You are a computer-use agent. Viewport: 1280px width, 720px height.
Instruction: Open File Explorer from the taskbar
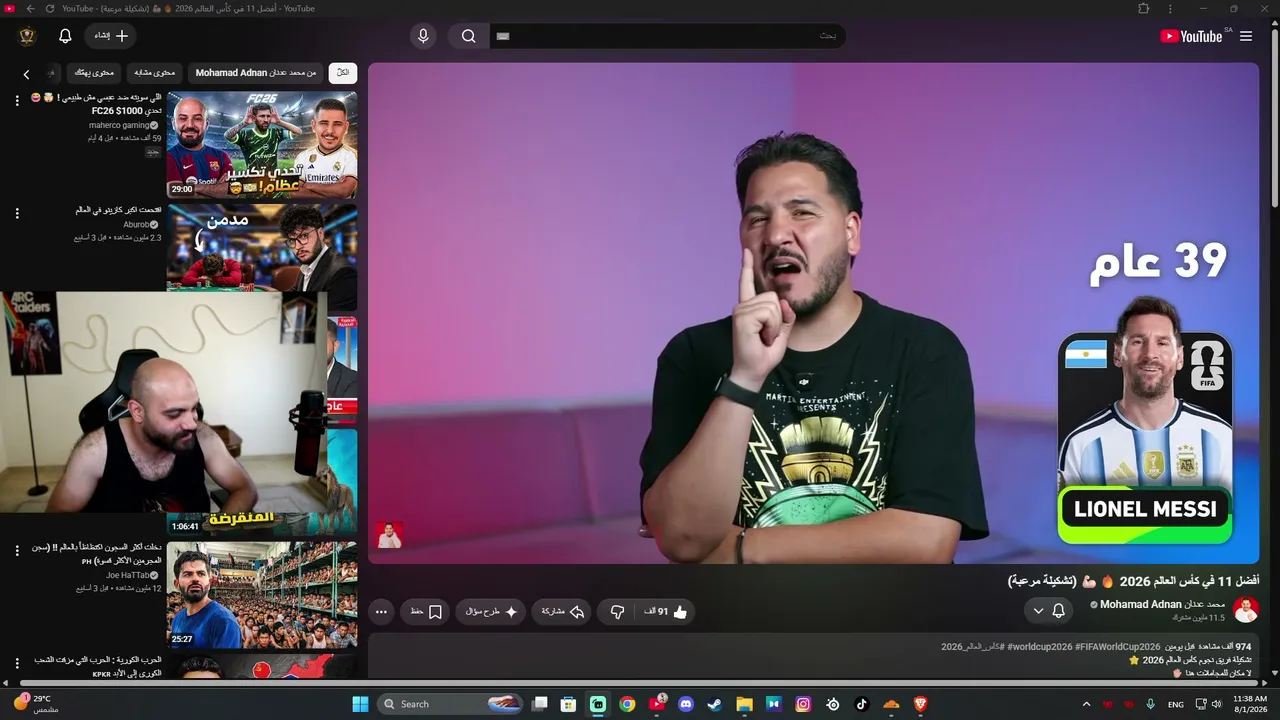coord(744,704)
